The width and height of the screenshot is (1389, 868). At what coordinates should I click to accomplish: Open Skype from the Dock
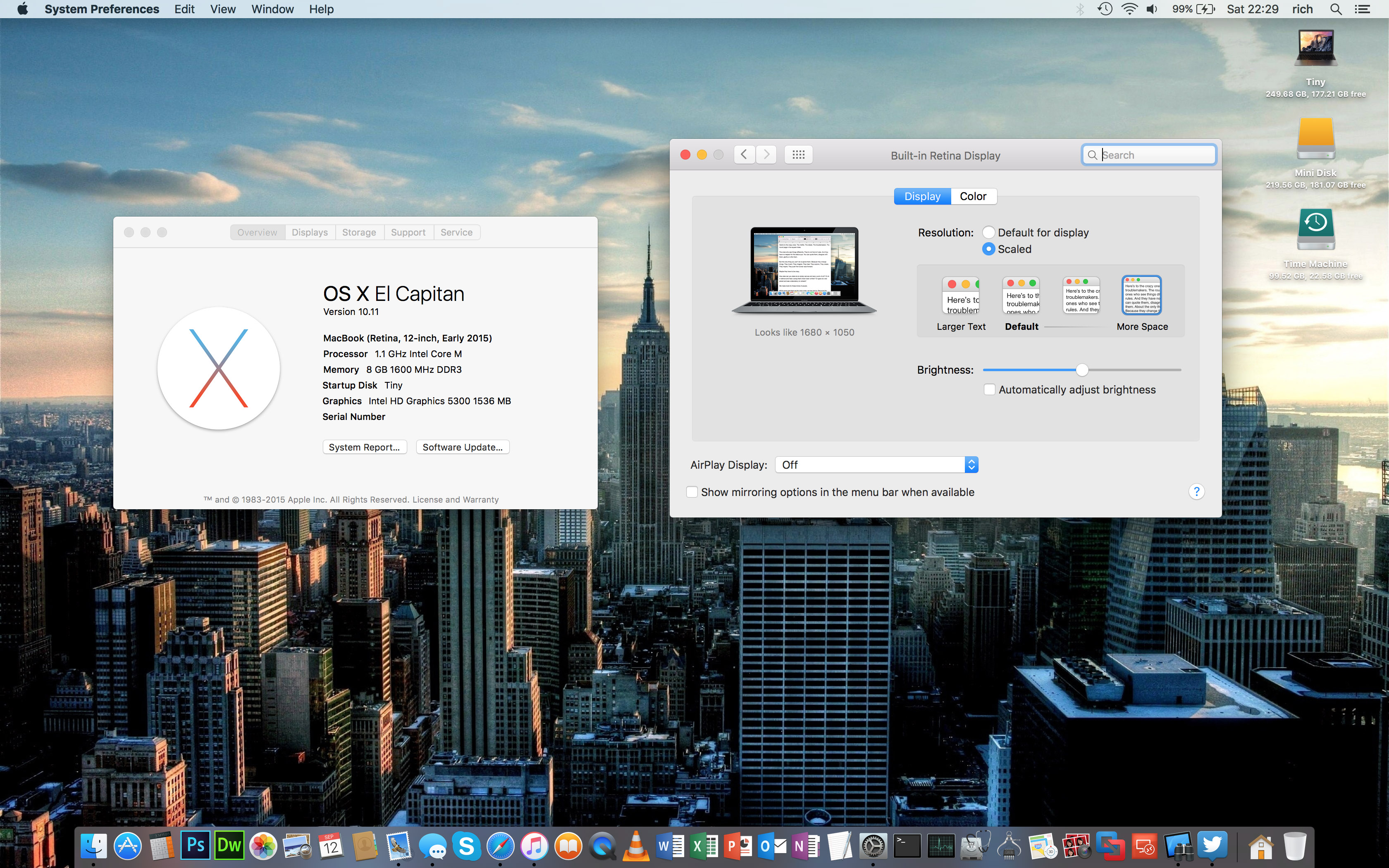tap(467, 846)
